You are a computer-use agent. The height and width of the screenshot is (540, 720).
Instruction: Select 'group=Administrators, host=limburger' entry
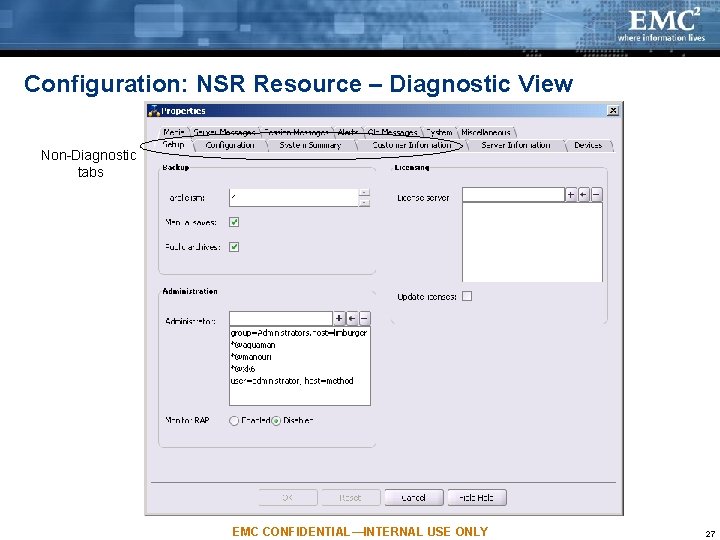299,333
